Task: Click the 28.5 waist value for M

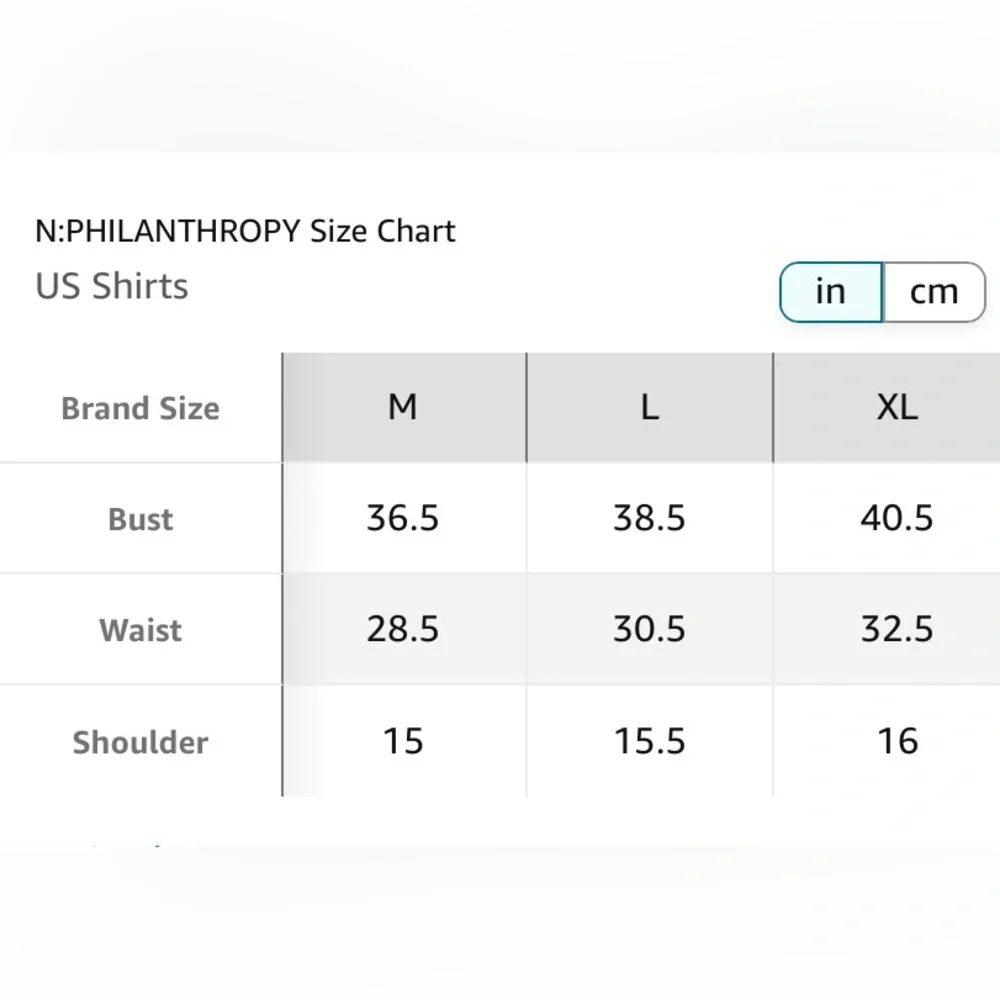Action: (x=402, y=629)
